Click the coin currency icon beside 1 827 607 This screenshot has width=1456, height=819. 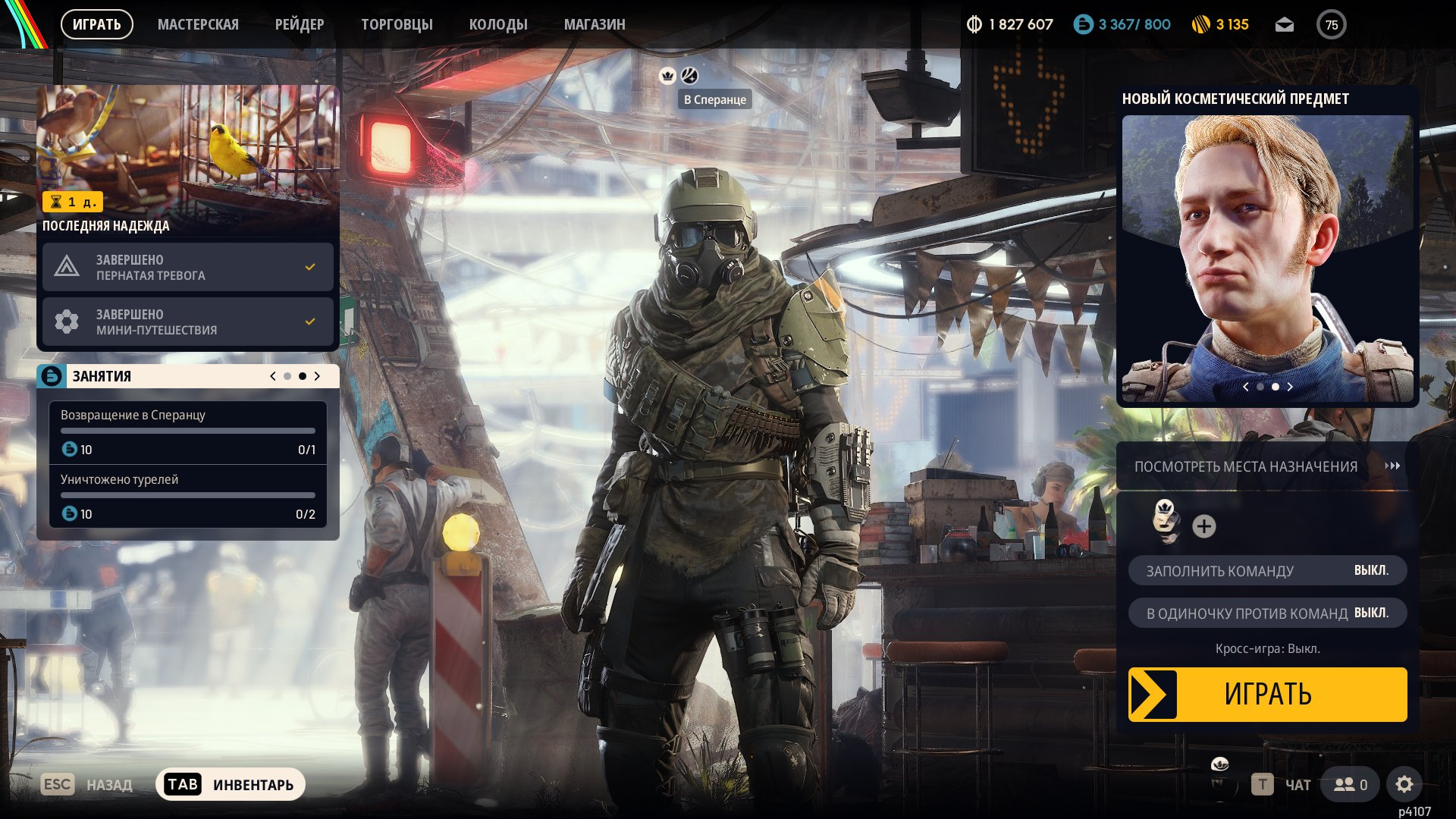pos(974,24)
